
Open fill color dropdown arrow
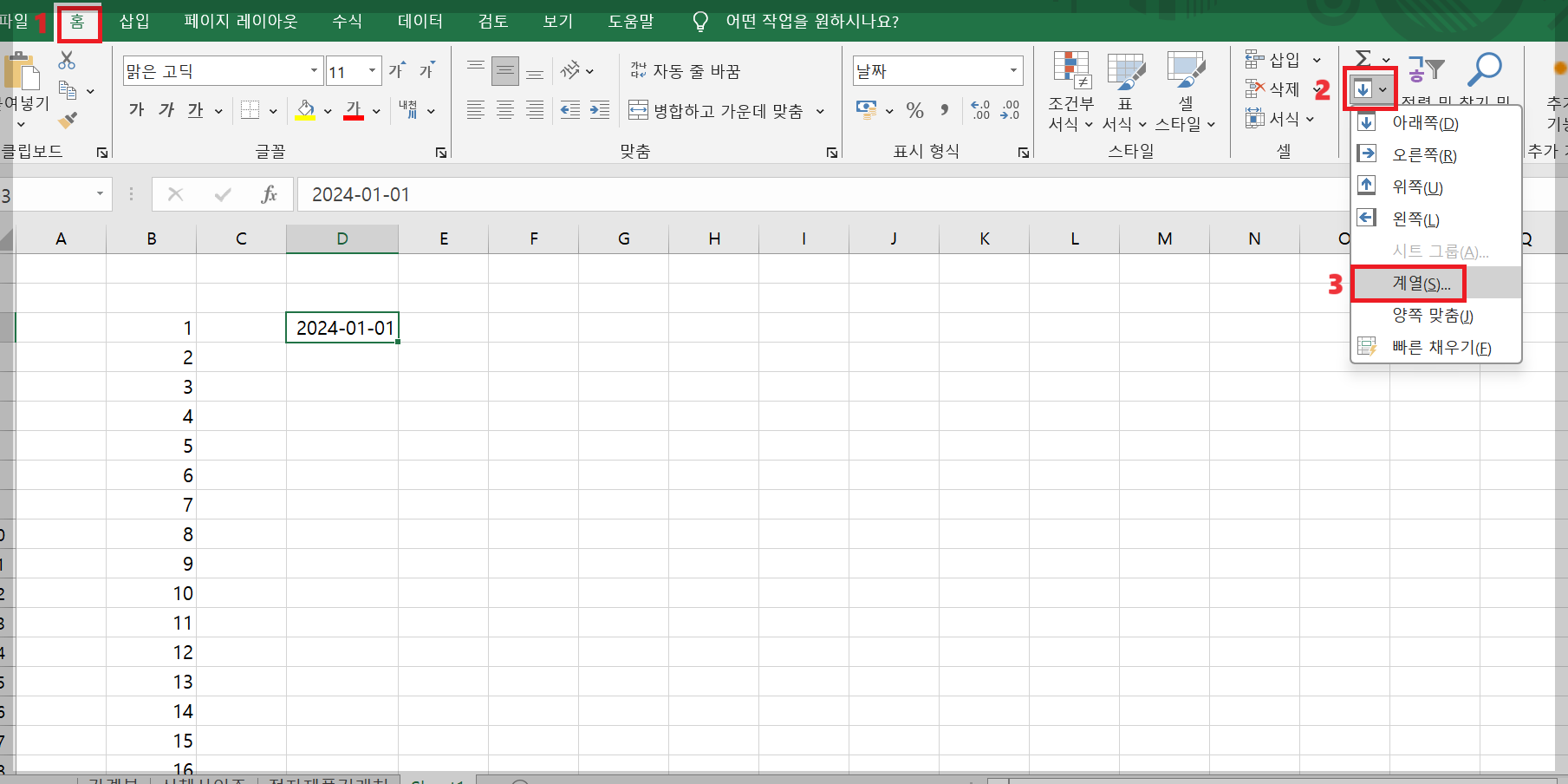(328, 111)
